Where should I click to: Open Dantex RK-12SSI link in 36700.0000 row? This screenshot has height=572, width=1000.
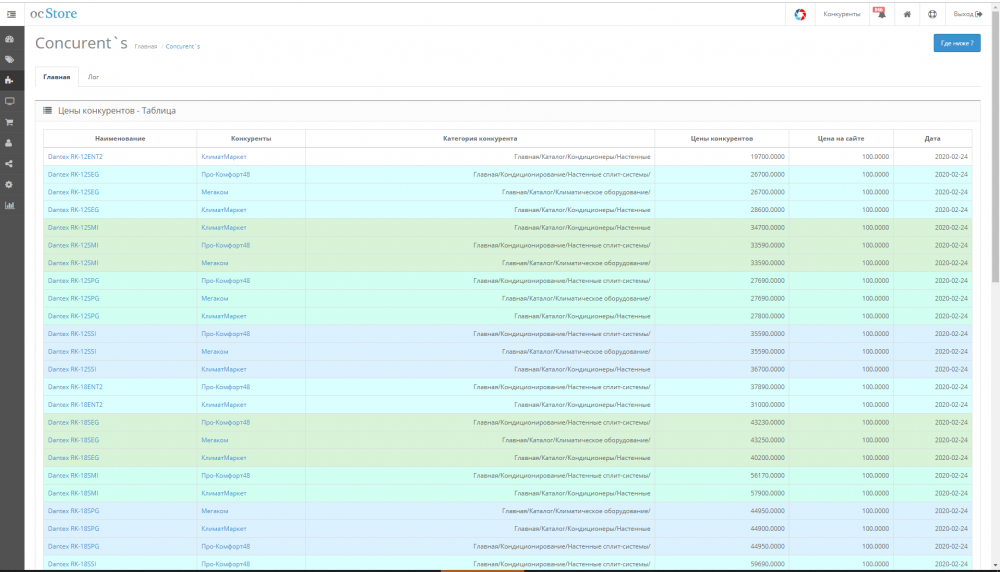click(x=72, y=369)
